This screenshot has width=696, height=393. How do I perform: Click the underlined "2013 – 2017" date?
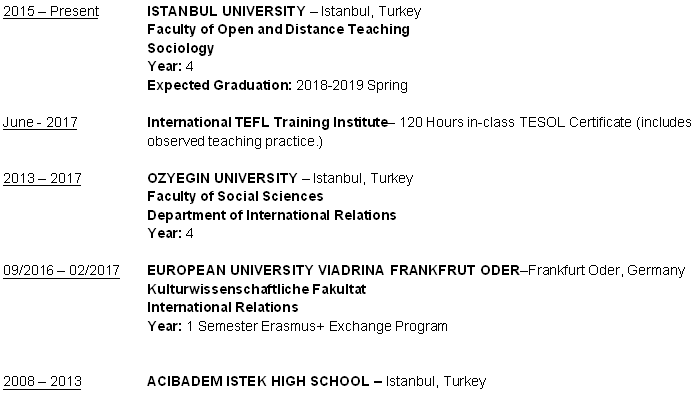pyautogui.click(x=42, y=178)
